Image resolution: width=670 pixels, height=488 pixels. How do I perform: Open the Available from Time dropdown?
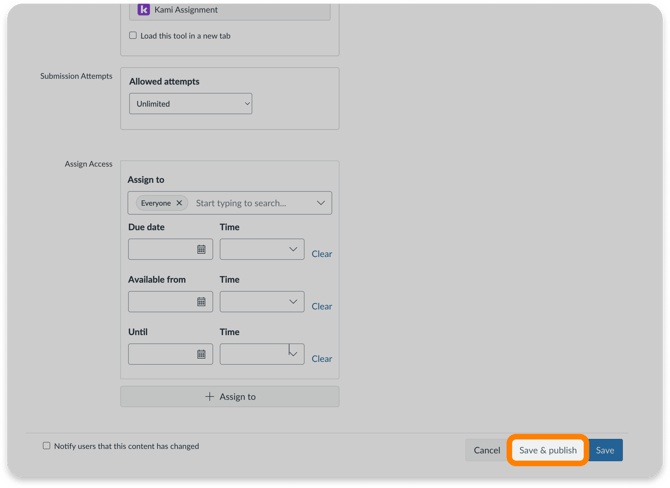coord(262,302)
